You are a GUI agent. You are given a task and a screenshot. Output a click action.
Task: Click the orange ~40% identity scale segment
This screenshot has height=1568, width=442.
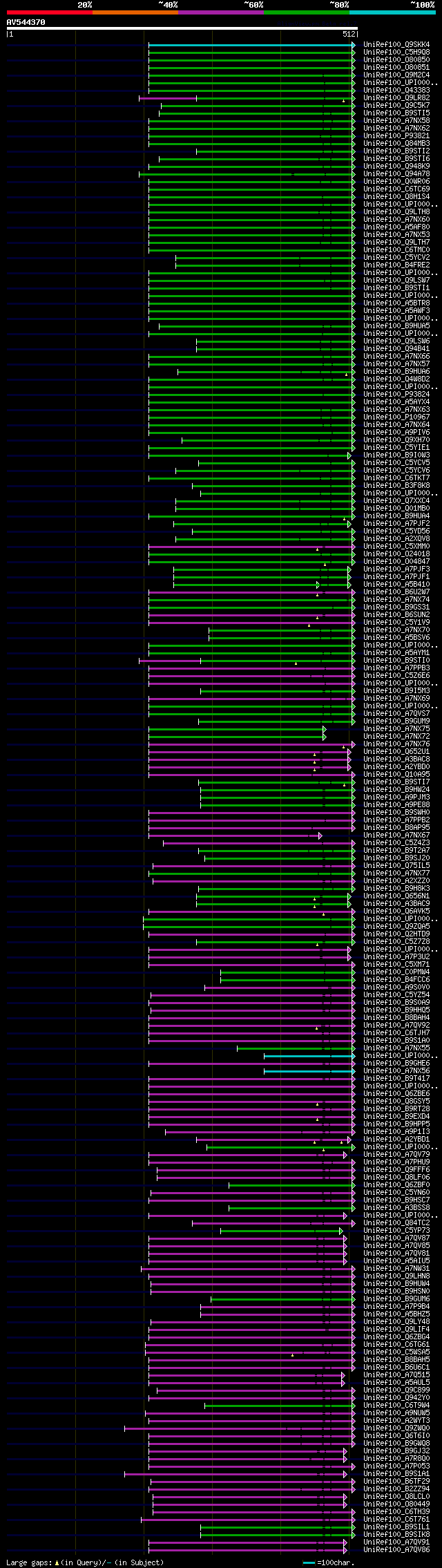pos(135,12)
